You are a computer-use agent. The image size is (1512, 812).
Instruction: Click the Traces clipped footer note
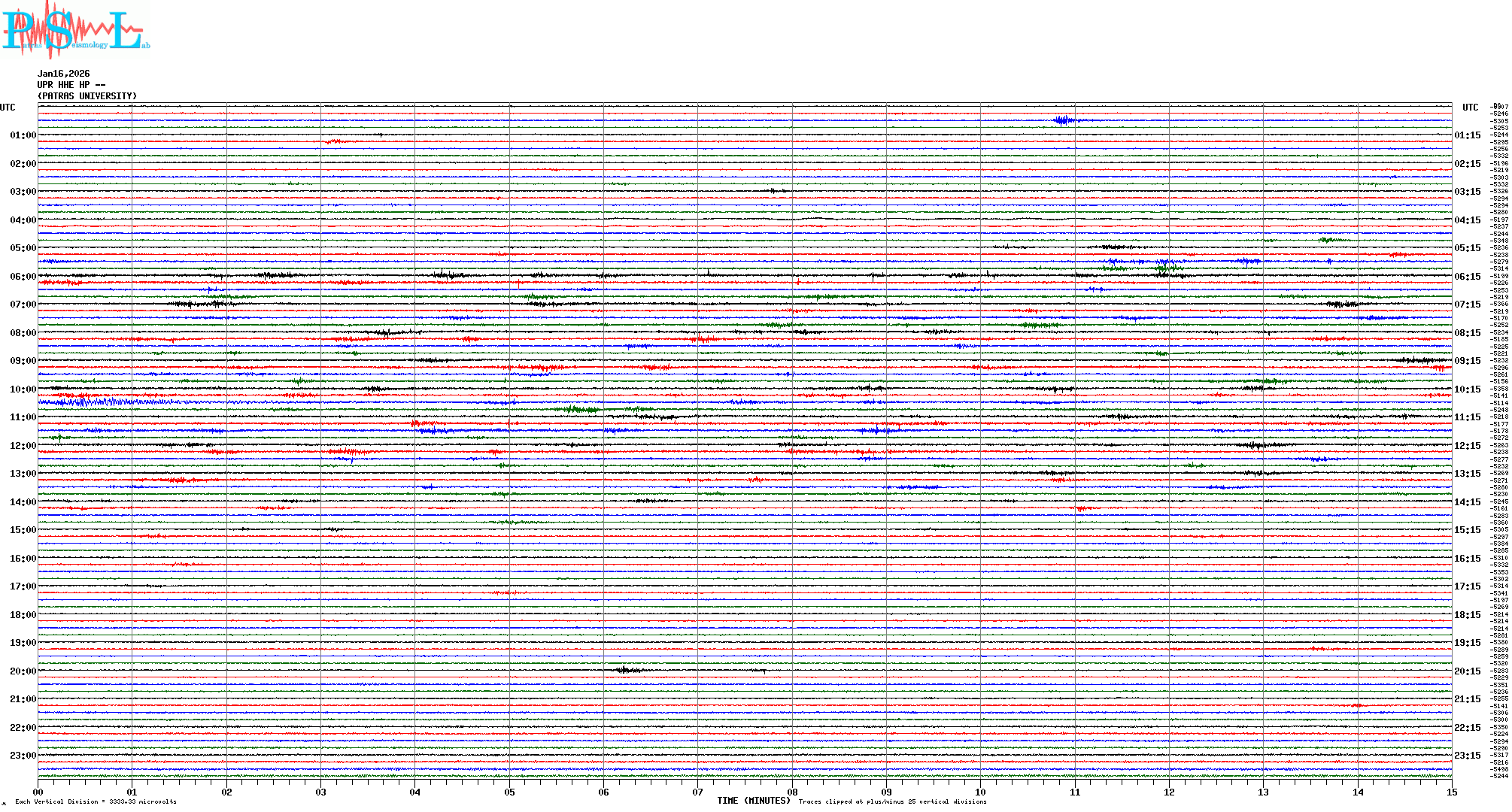[892, 801]
